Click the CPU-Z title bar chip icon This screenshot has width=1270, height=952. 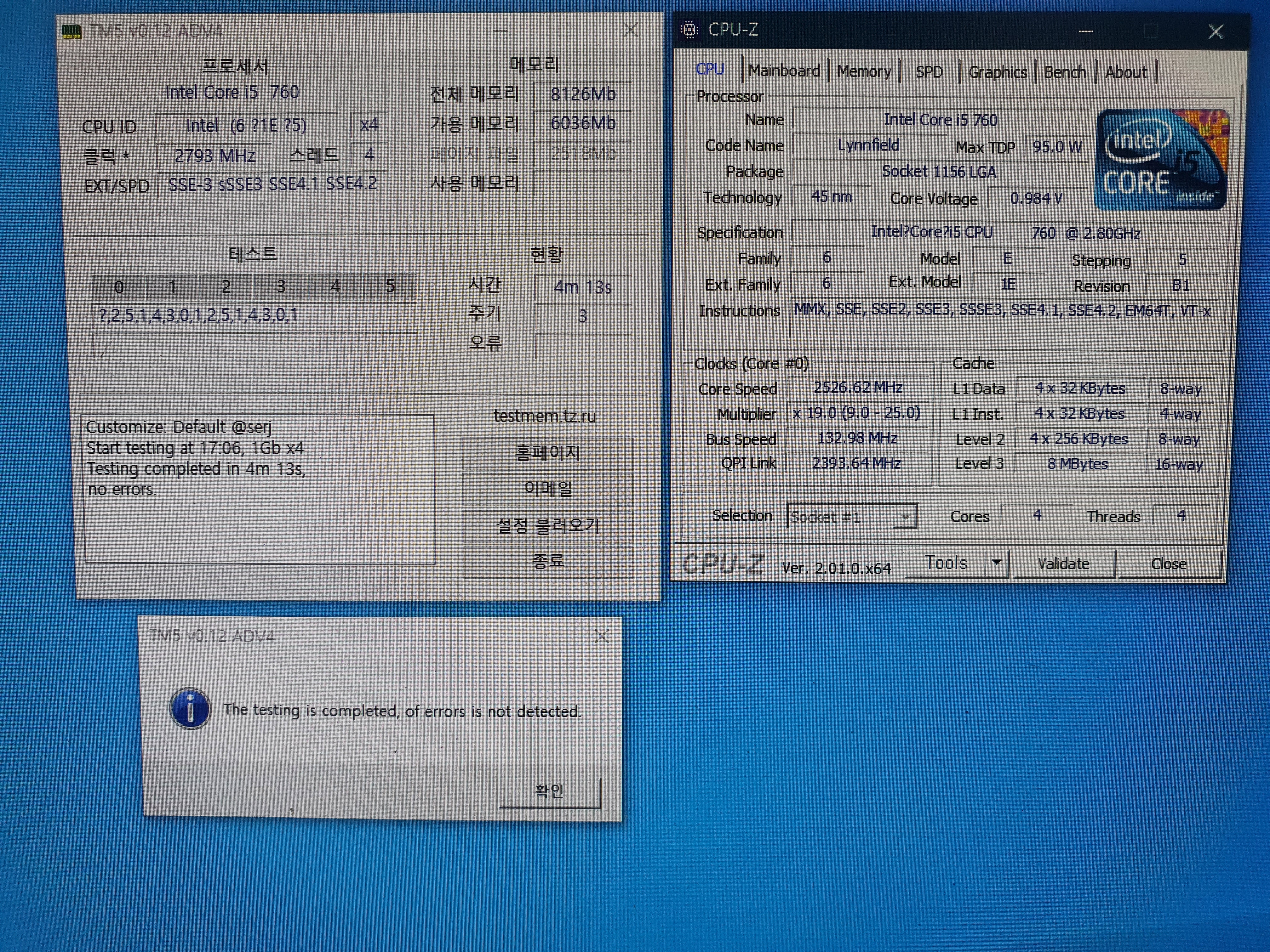689,29
